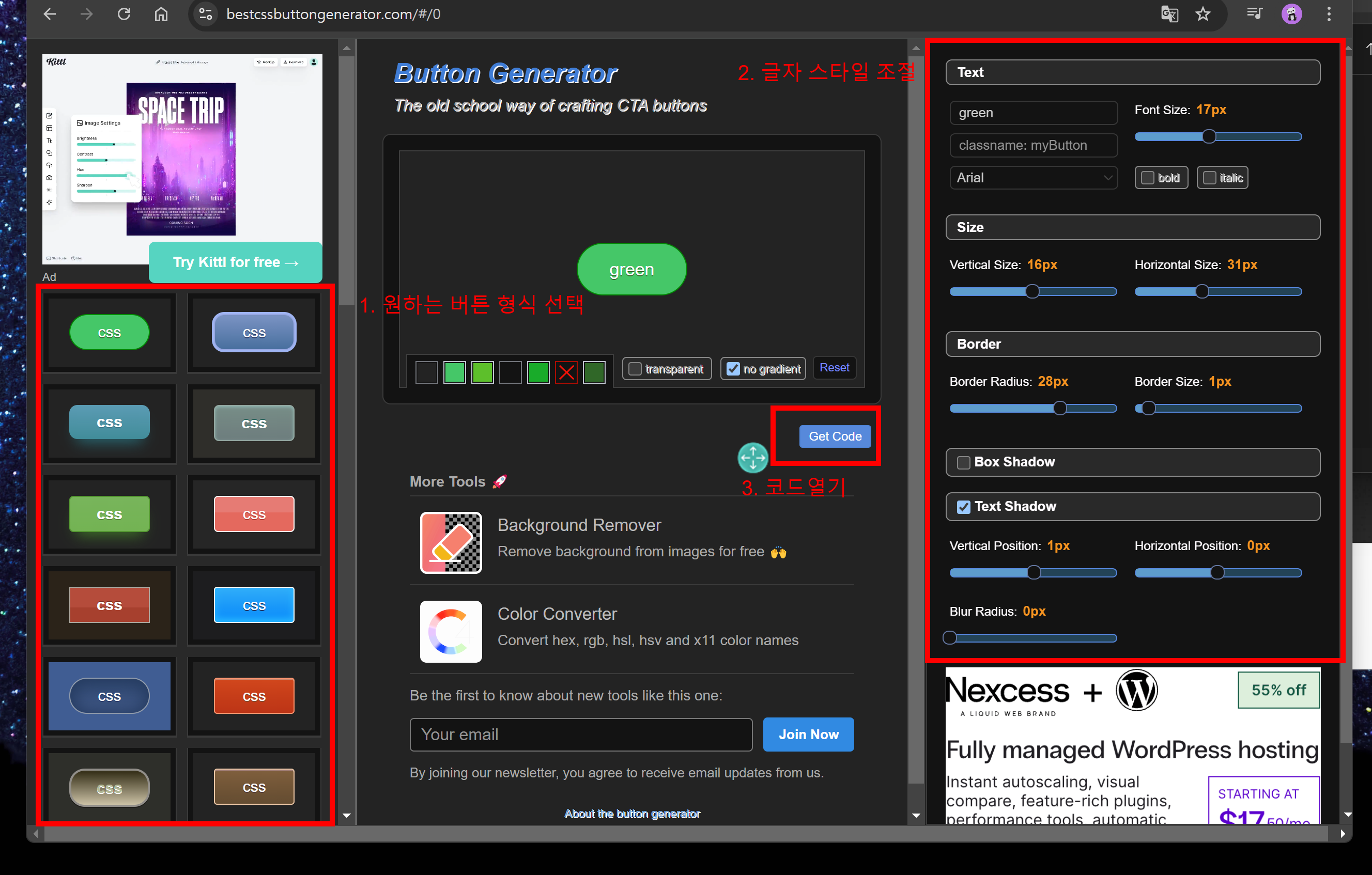This screenshot has height=875, width=1372.
Task: Enable the bold checkbox
Action: [x=1148, y=178]
